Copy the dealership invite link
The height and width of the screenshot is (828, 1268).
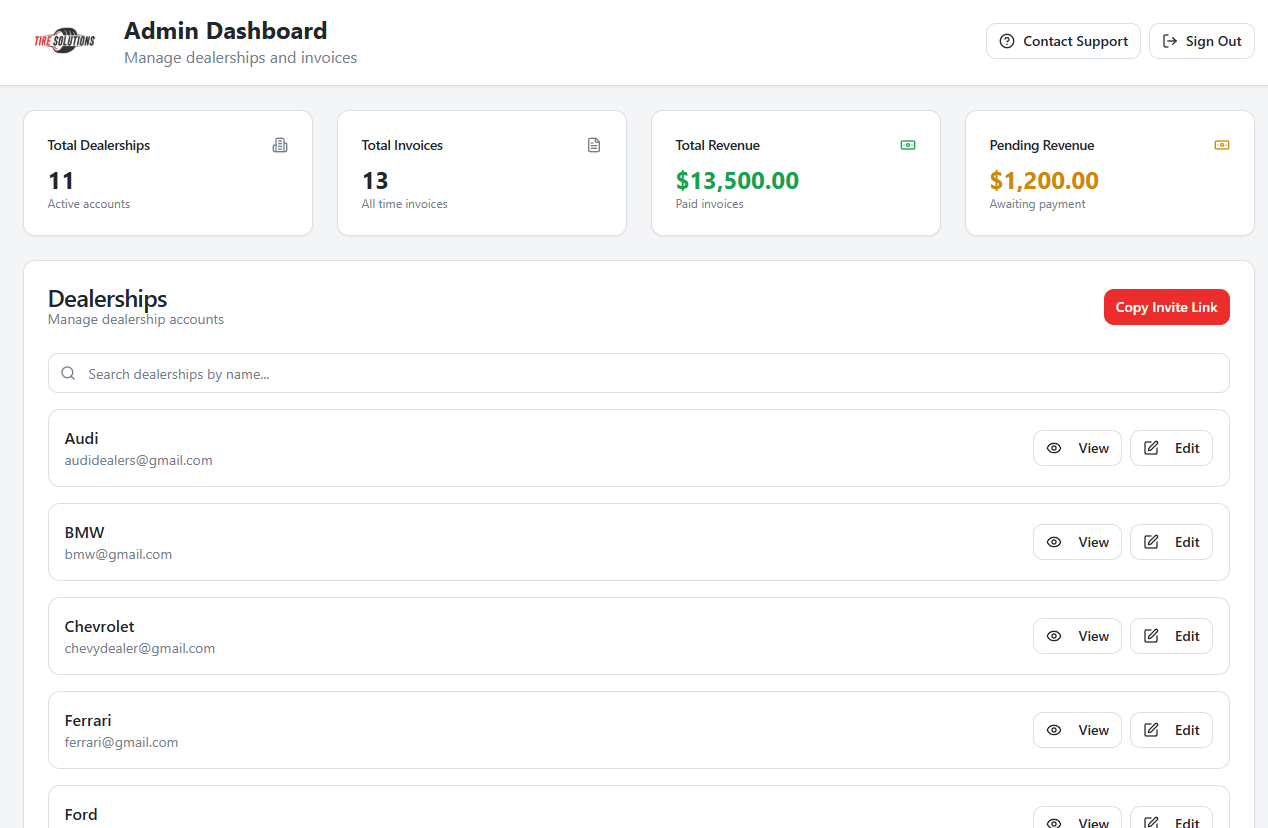pyautogui.click(x=1166, y=307)
